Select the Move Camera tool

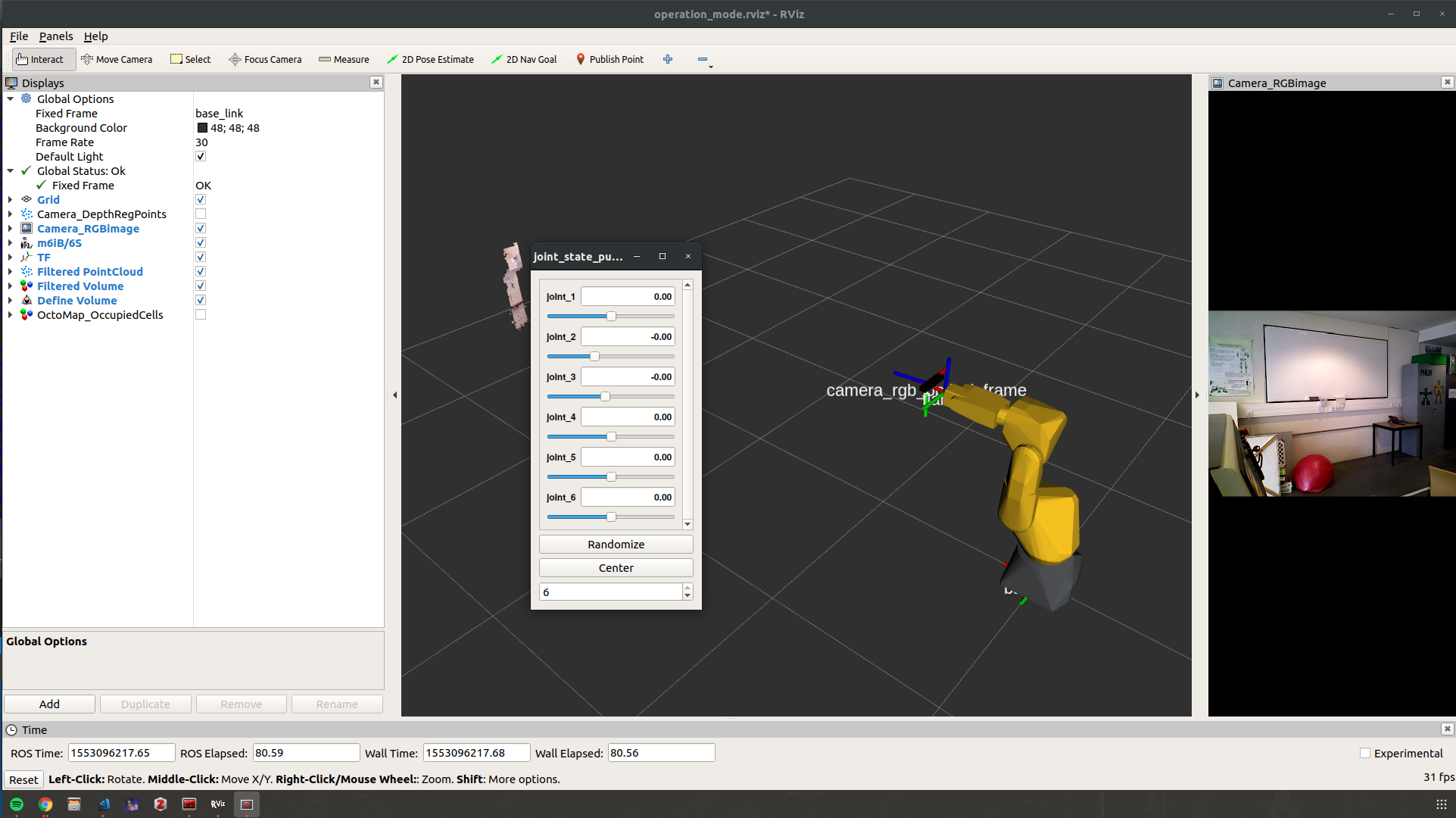[117, 59]
